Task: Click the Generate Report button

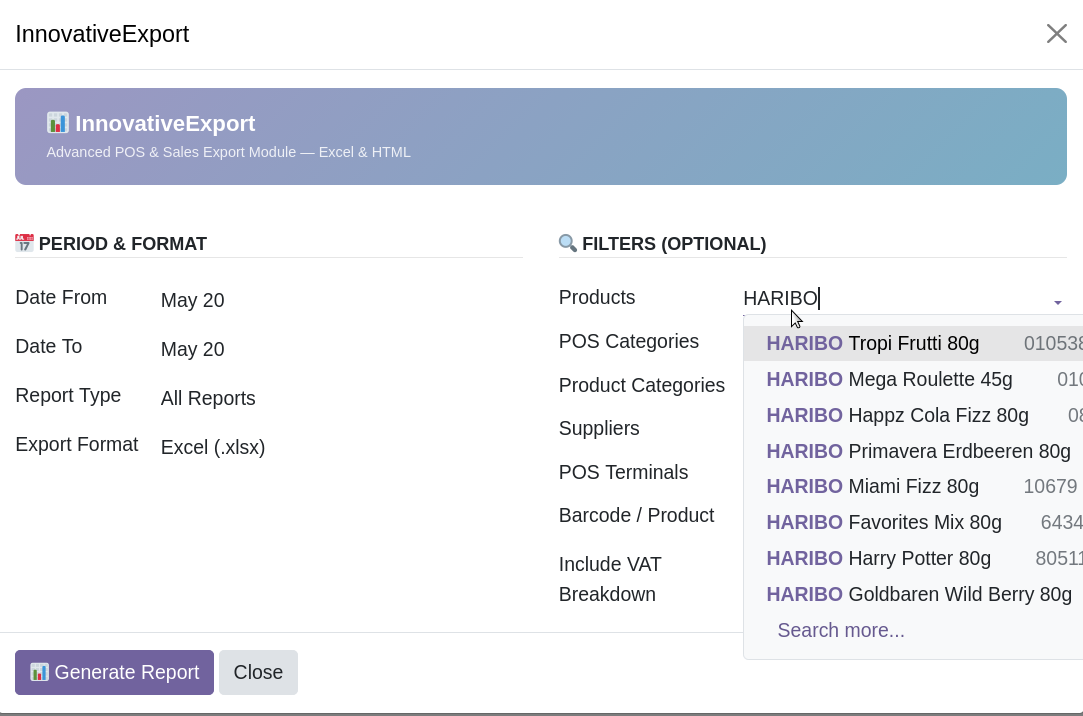Action: coord(115,672)
